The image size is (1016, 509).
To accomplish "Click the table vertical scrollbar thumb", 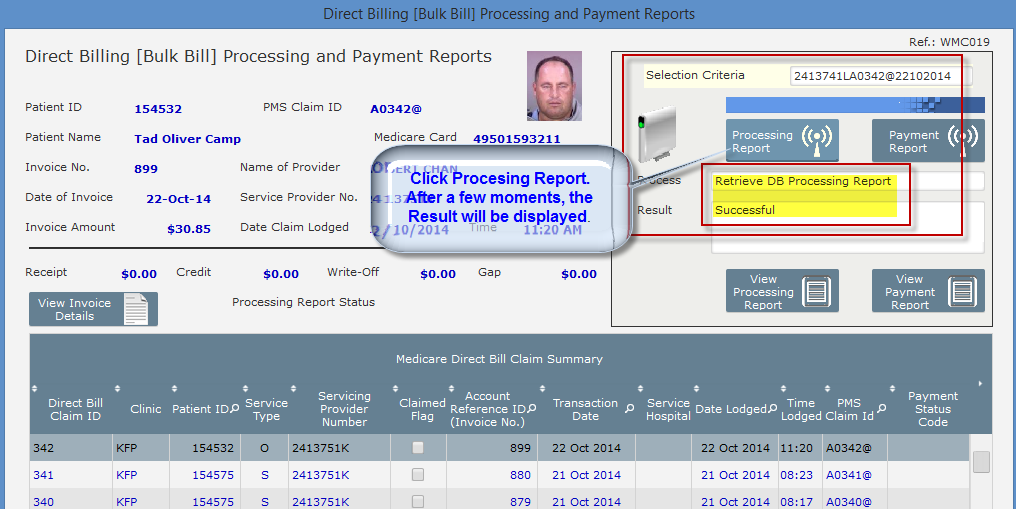I will [x=982, y=462].
